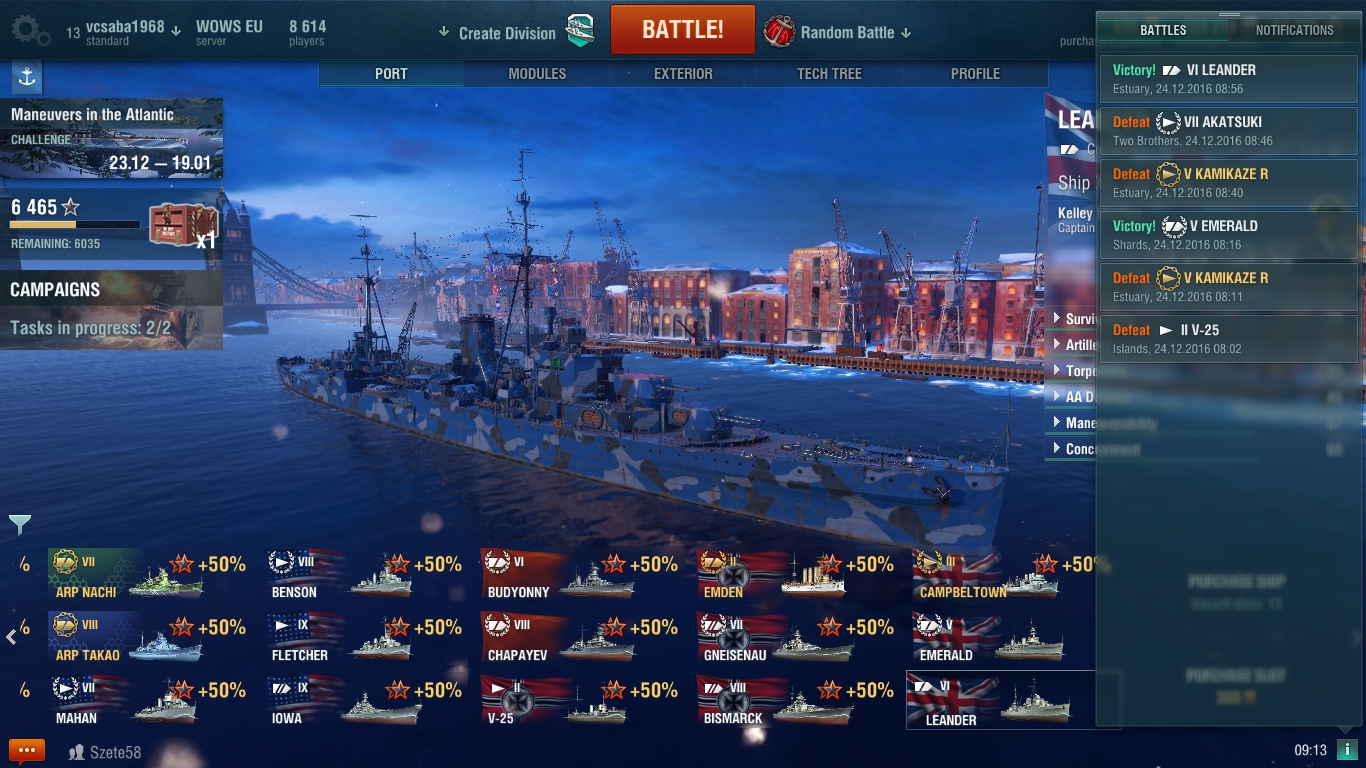
Task: Click the Create Division ship icon
Action: click(580, 31)
